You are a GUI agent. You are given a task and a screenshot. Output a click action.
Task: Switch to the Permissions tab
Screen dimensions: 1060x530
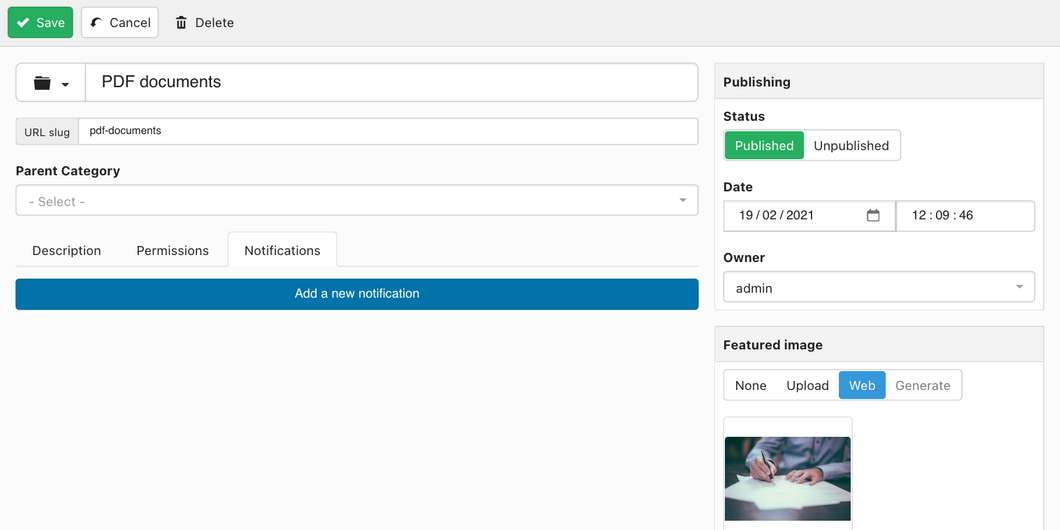pyautogui.click(x=172, y=250)
